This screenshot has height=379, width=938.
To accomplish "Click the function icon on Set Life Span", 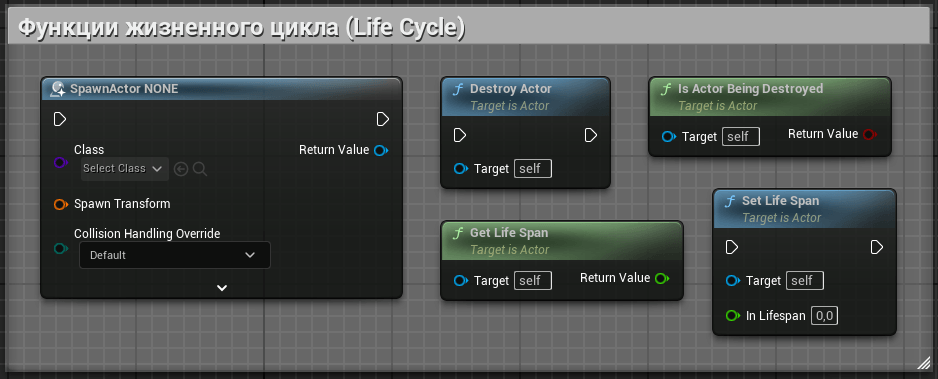I will 730,201.
